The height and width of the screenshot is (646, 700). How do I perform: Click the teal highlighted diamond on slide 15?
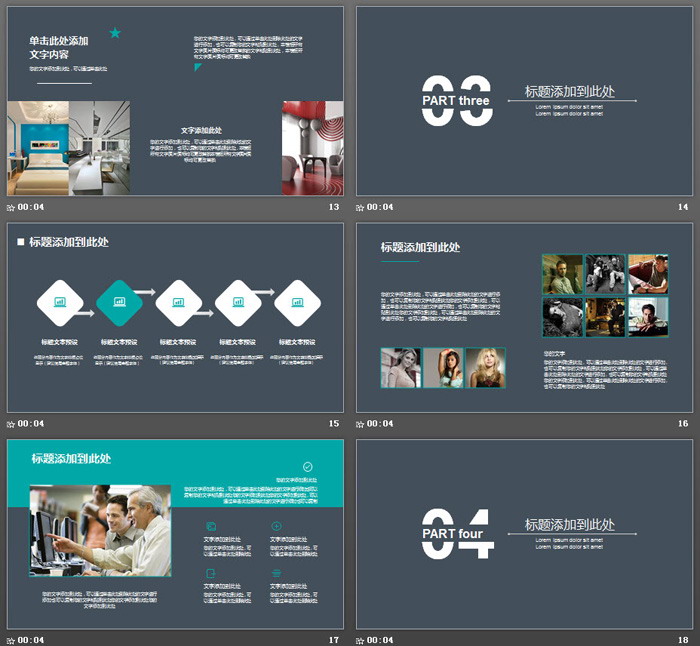click(x=120, y=302)
